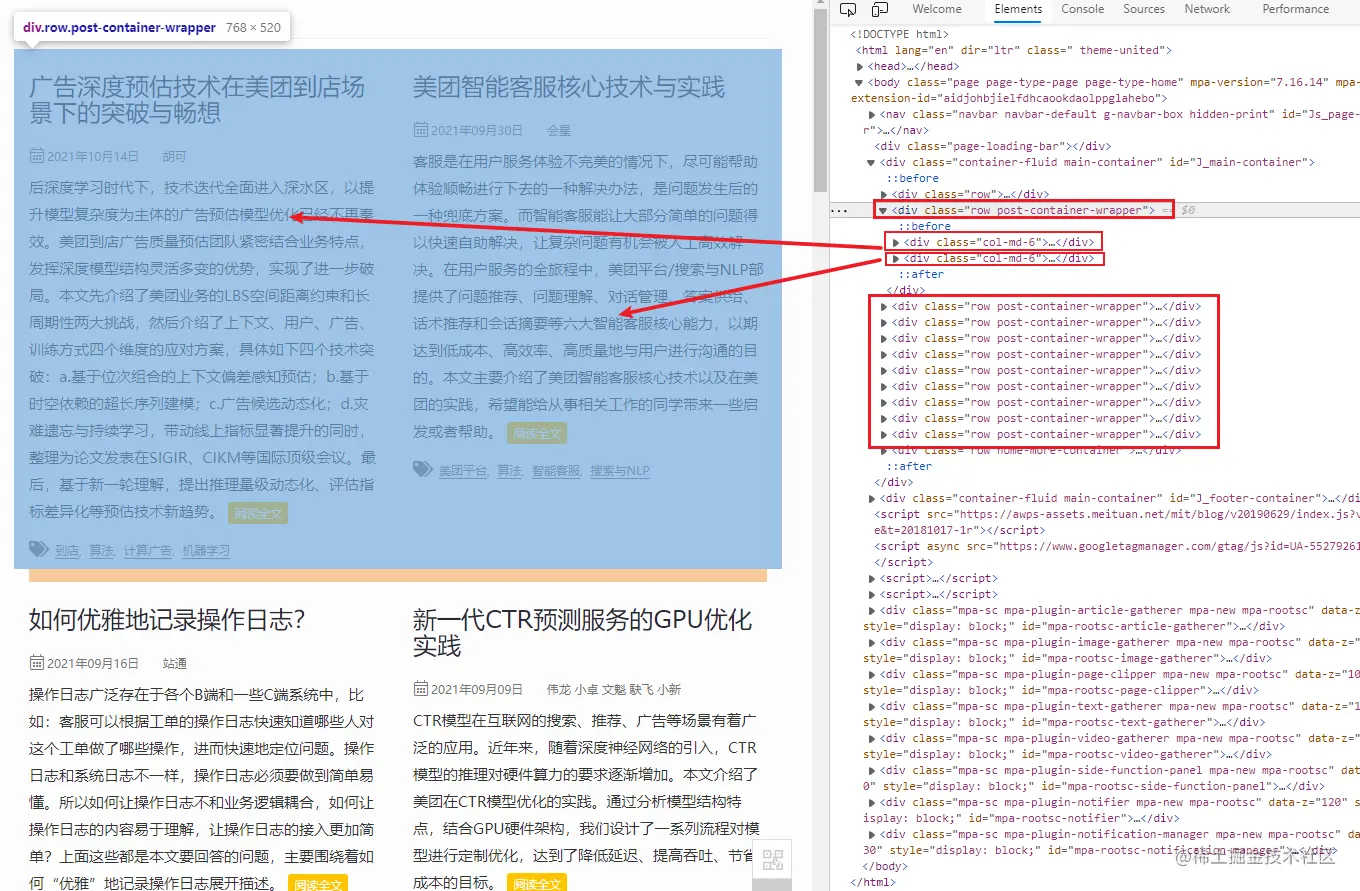
Task: Click the ellipsis beside the selected DOM node
Action: pyautogui.click(x=840, y=211)
